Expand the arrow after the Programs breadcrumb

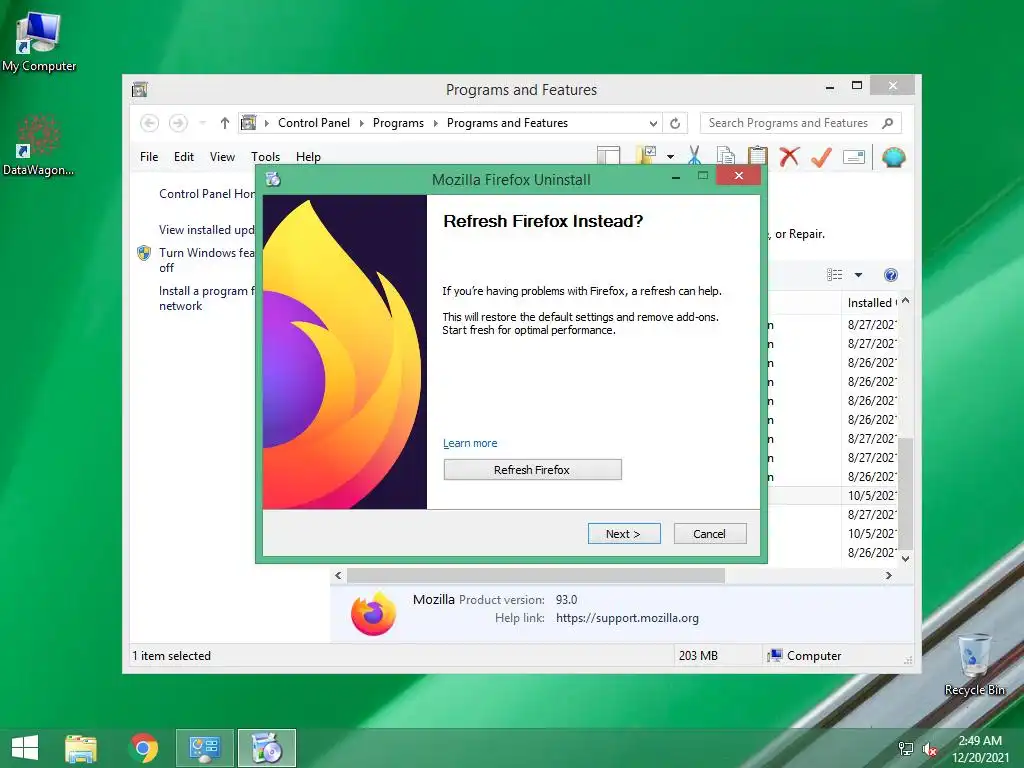(x=436, y=123)
